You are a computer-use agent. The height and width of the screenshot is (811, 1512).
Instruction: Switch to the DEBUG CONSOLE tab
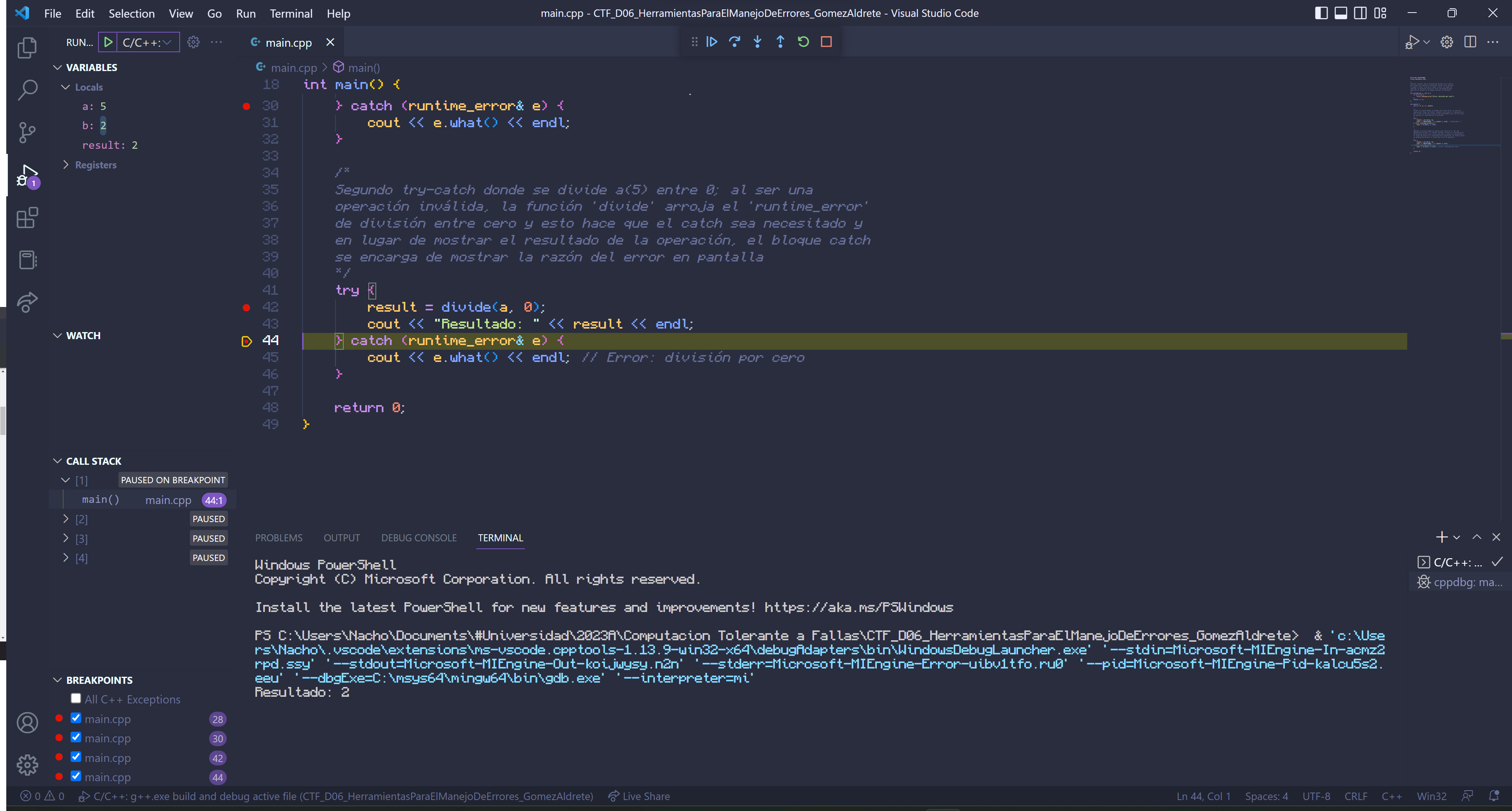pos(419,537)
